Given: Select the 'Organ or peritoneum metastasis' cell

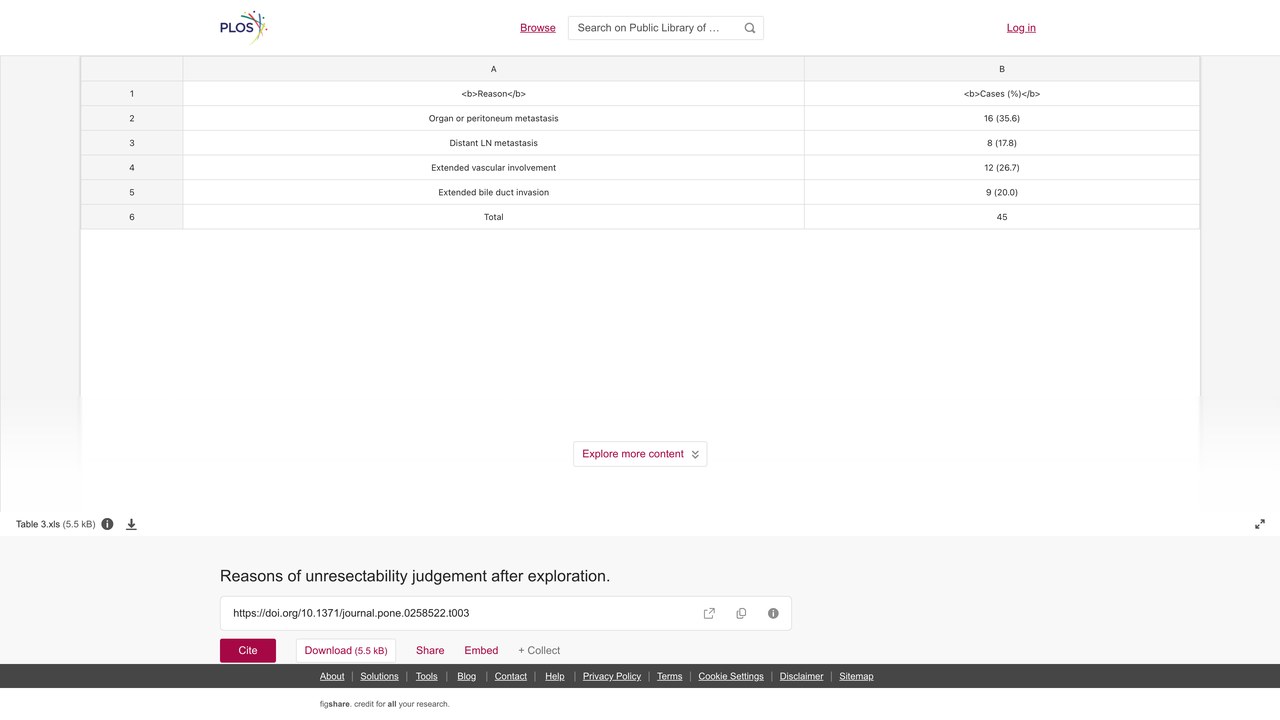Looking at the screenshot, I should click(494, 118).
